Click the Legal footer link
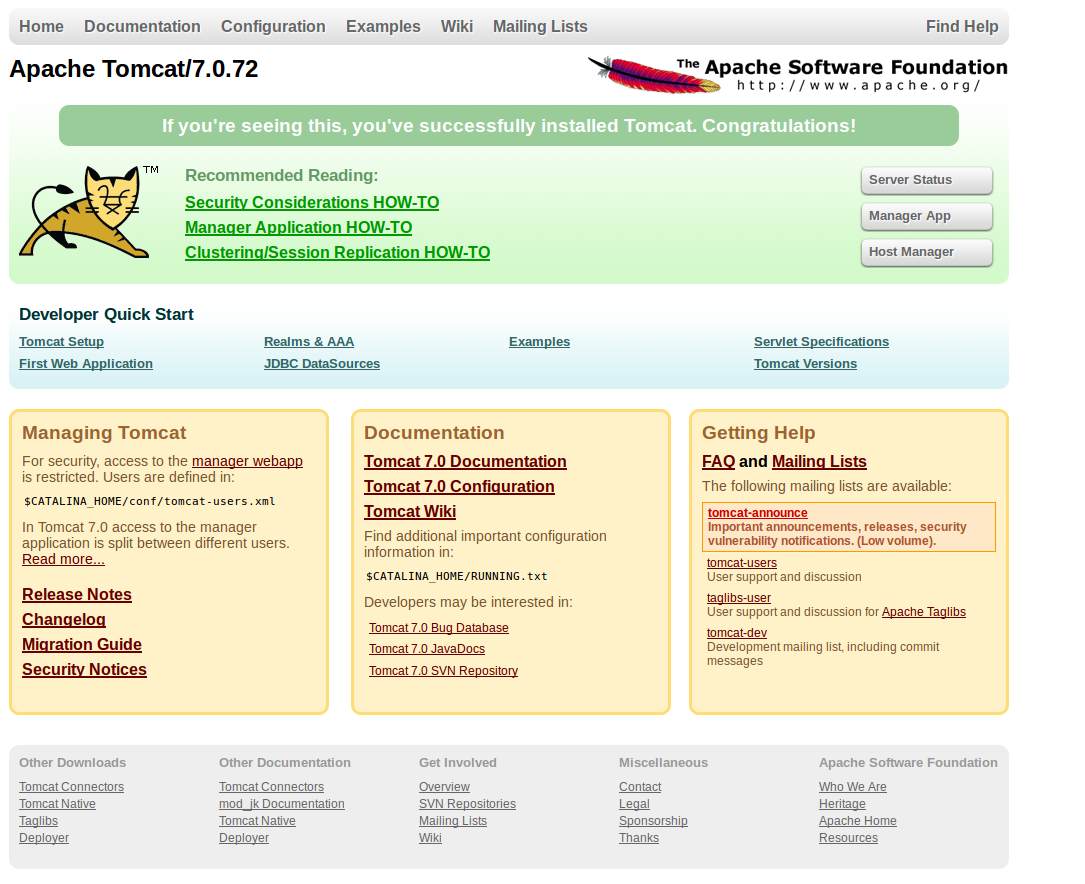The width and height of the screenshot is (1085, 884). pyautogui.click(x=635, y=804)
